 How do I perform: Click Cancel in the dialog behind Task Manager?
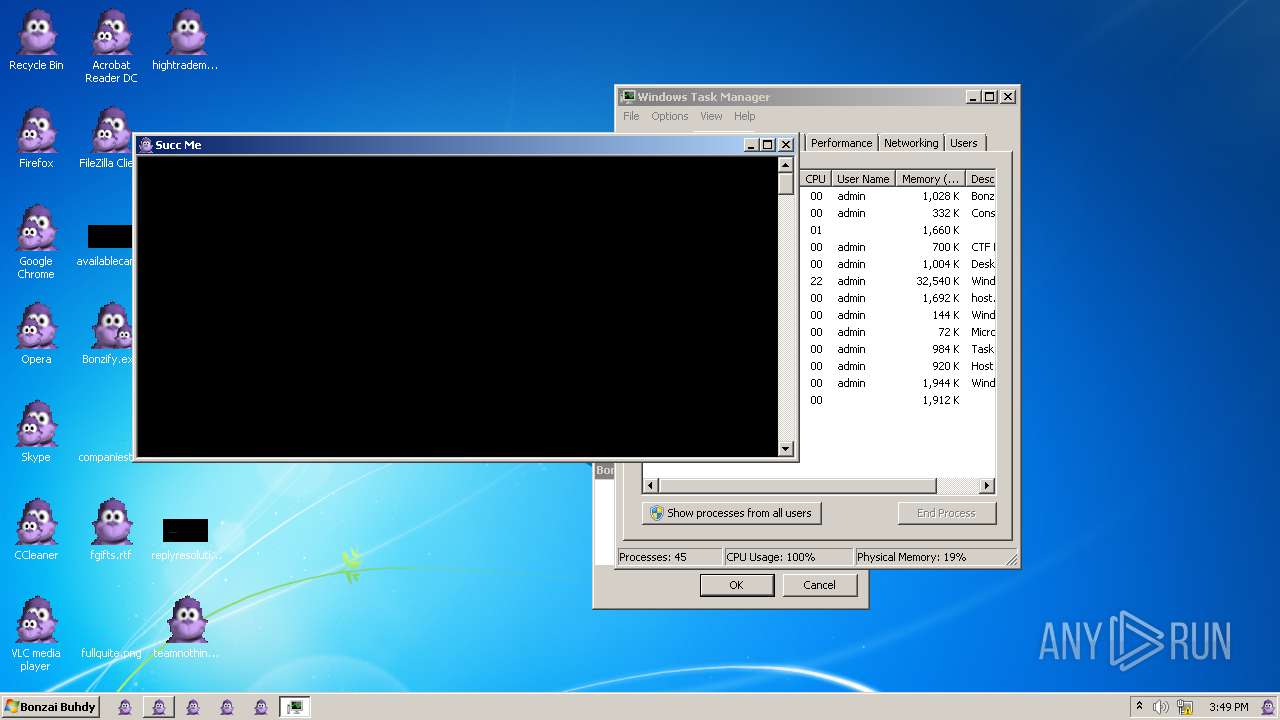coord(819,585)
